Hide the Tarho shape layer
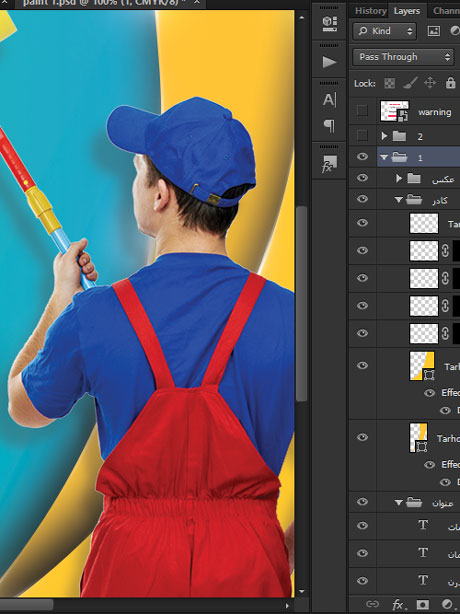 click(x=363, y=437)
